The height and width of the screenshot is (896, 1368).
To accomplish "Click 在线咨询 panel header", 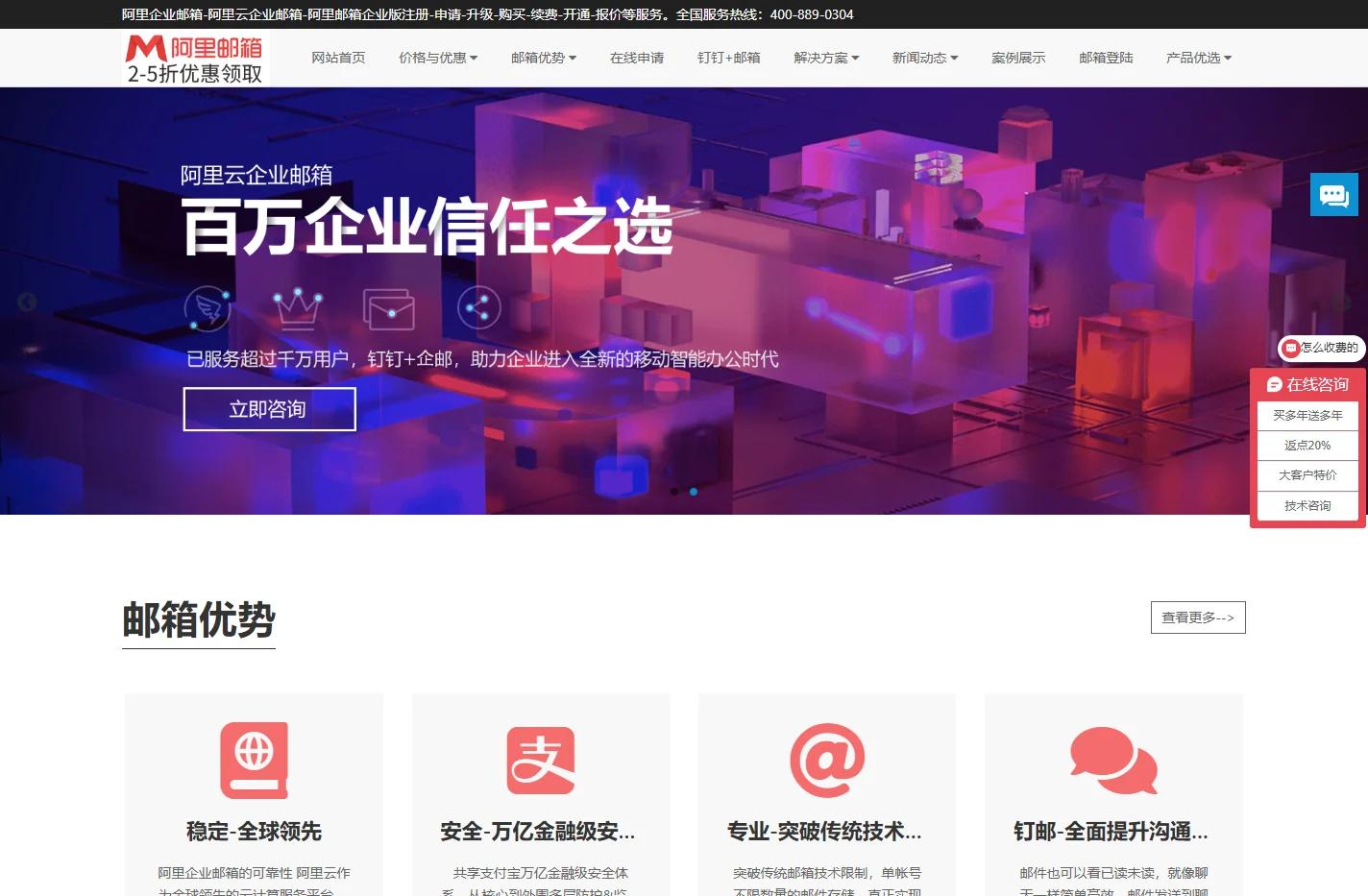I will (x=1307, y=384).
